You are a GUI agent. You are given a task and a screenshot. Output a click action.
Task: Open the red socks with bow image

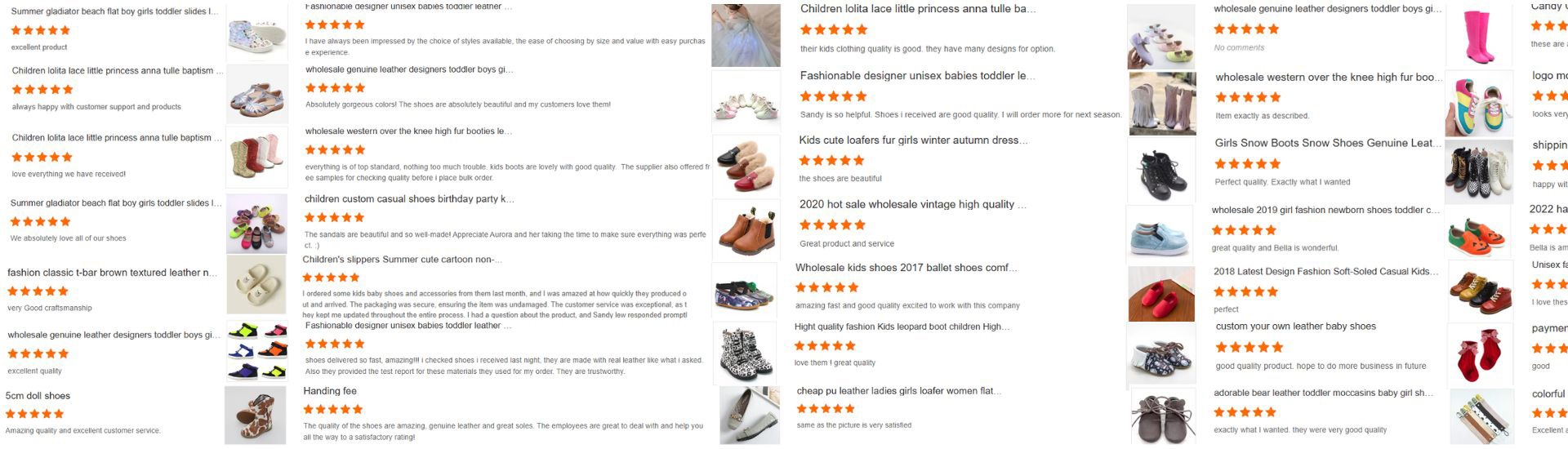click(1479, 355)
